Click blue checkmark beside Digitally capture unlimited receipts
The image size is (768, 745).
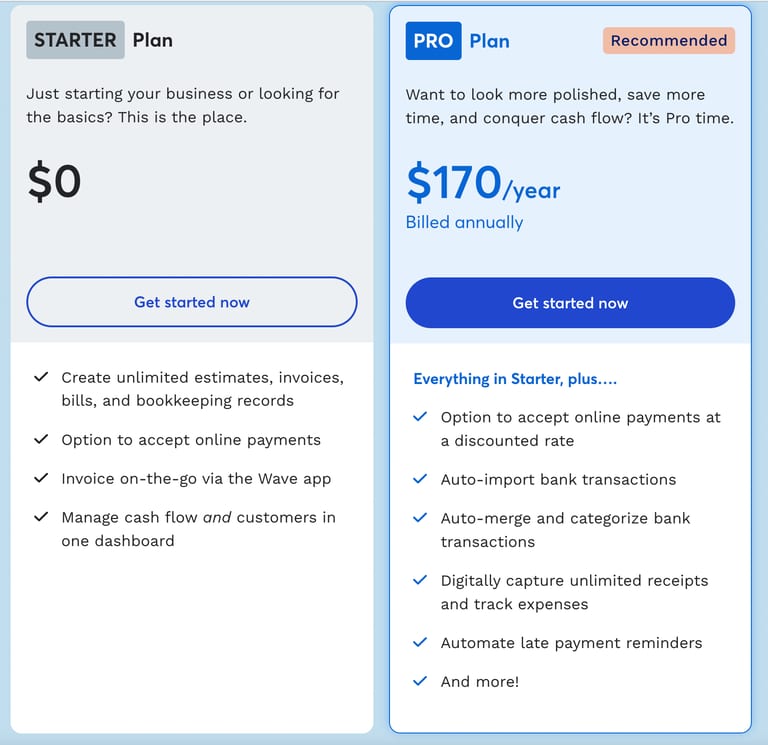420,580
